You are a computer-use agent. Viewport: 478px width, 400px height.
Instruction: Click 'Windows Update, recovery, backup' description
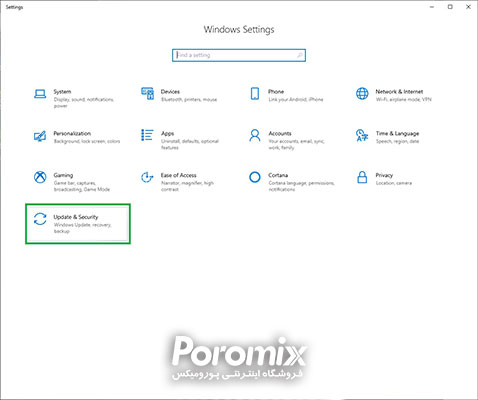tap(83, 228)
